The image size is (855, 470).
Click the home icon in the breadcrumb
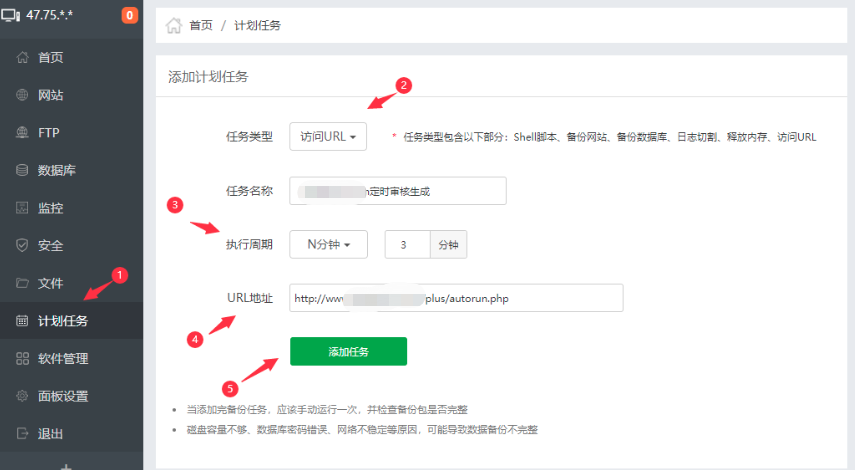pos(174,25)
